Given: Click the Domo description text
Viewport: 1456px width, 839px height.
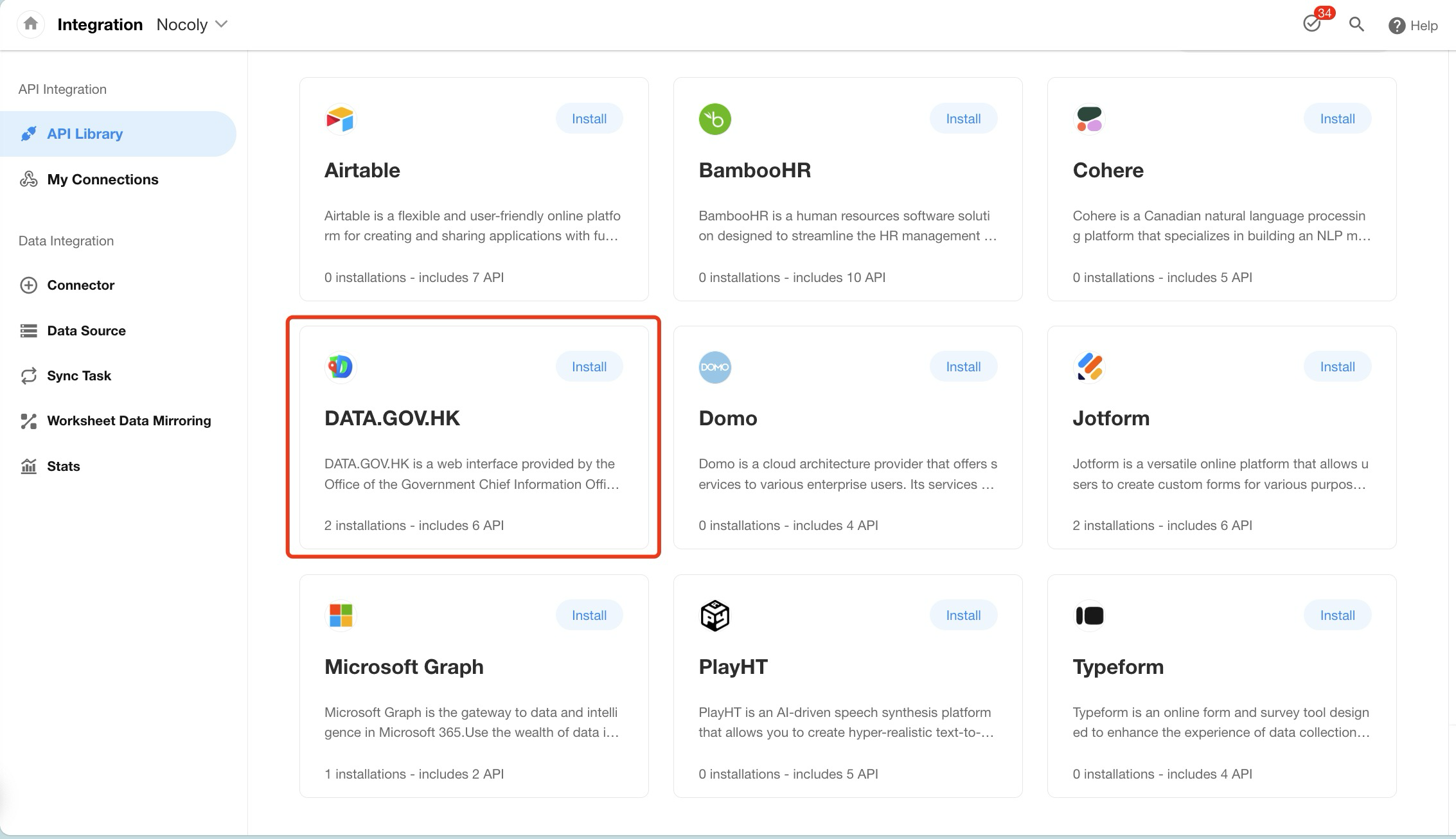Looking at the screenshot, I should (848, 474).
